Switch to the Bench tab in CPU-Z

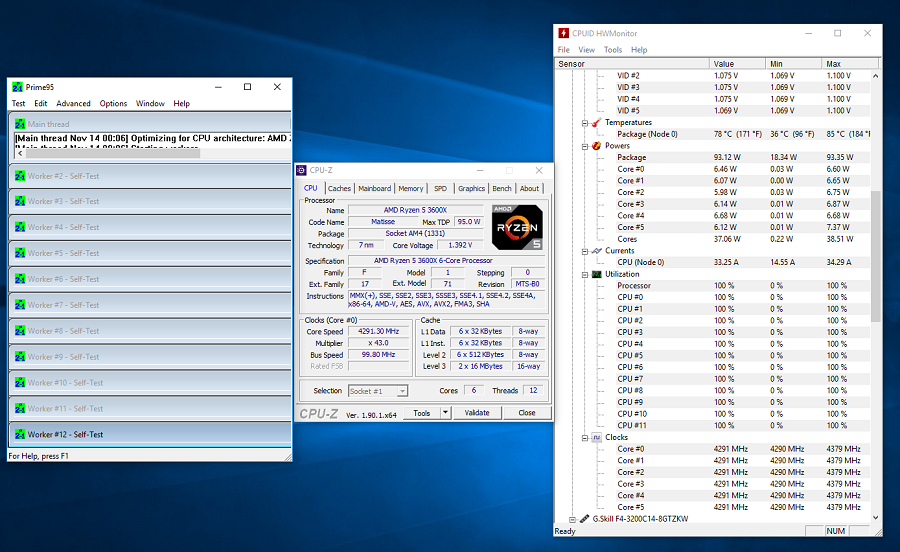tap(502, 188)
